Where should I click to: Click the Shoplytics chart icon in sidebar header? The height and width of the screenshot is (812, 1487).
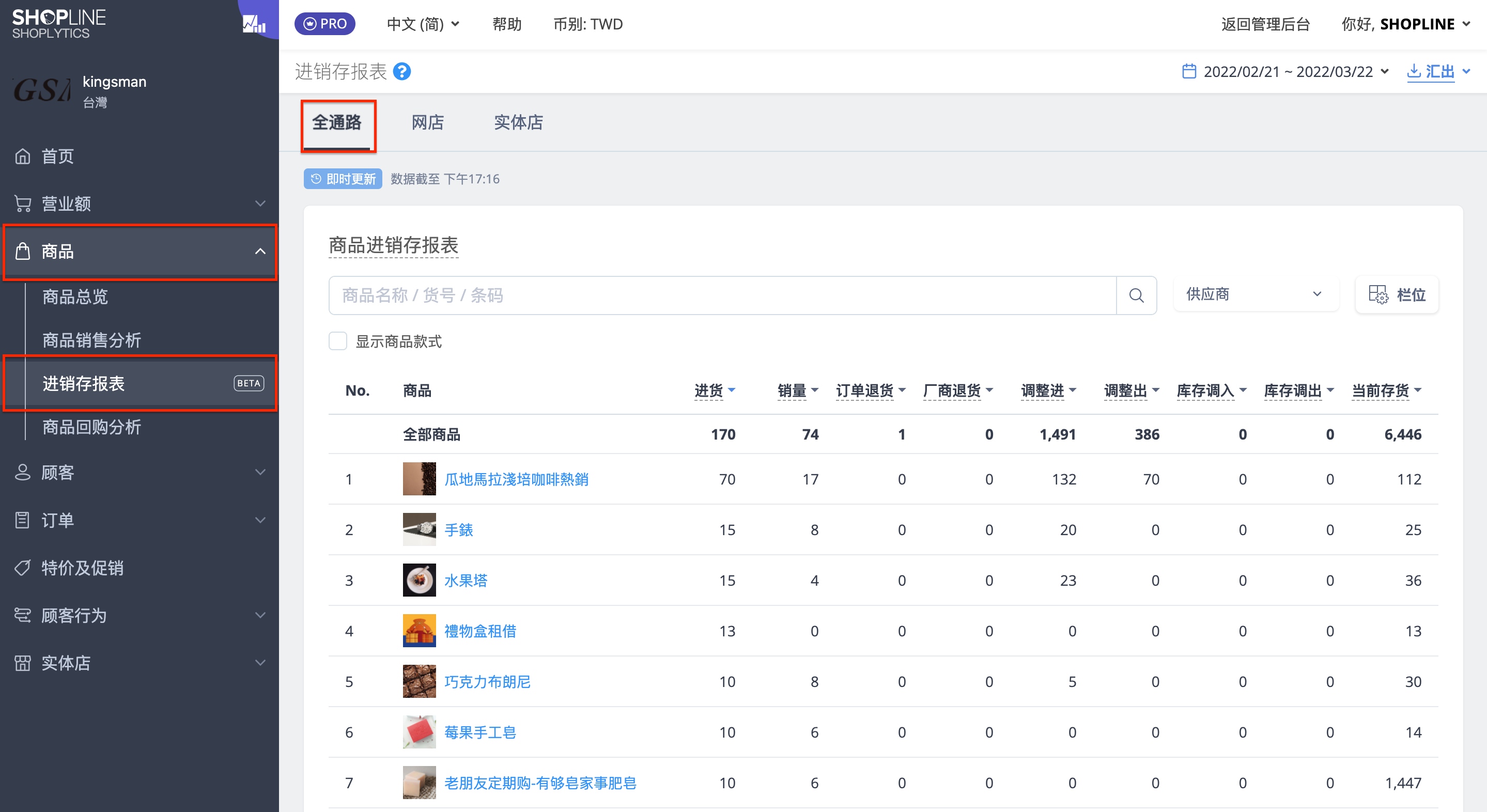tap(254, 24)
